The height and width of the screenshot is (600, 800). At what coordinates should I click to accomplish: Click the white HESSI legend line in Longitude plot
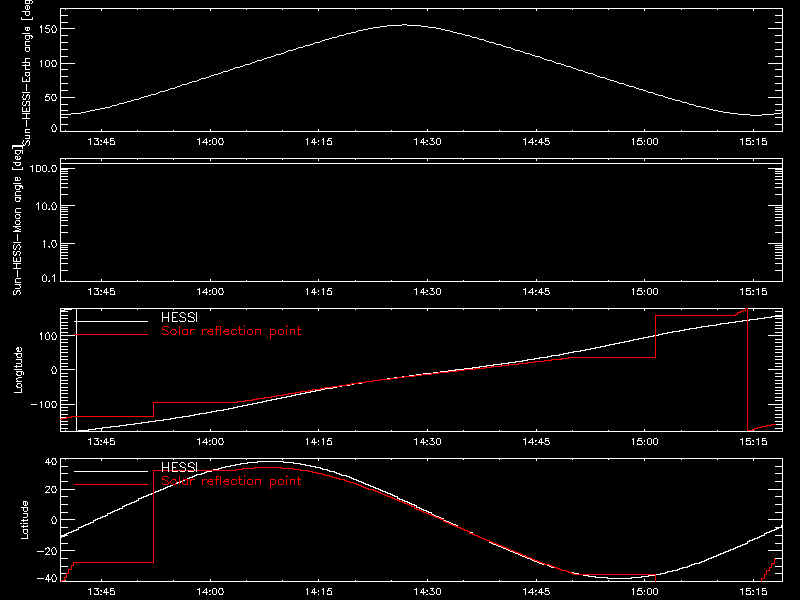(x=111, y=321)
